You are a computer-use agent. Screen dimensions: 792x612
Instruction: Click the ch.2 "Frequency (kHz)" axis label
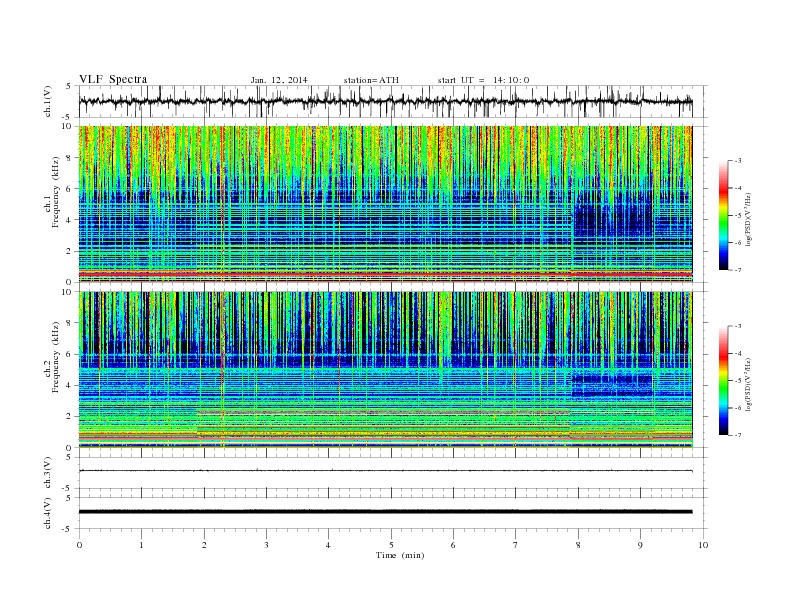(56, 356)
